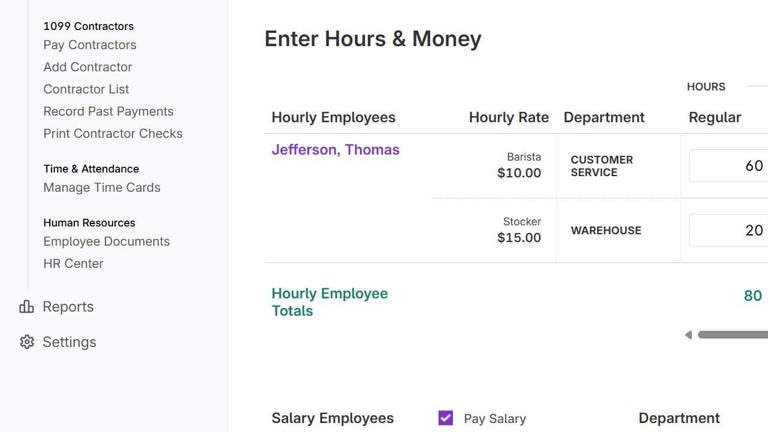Open Print Contractor Checks
The width and height of the screenshot is (768, 432).
point(113,134)
